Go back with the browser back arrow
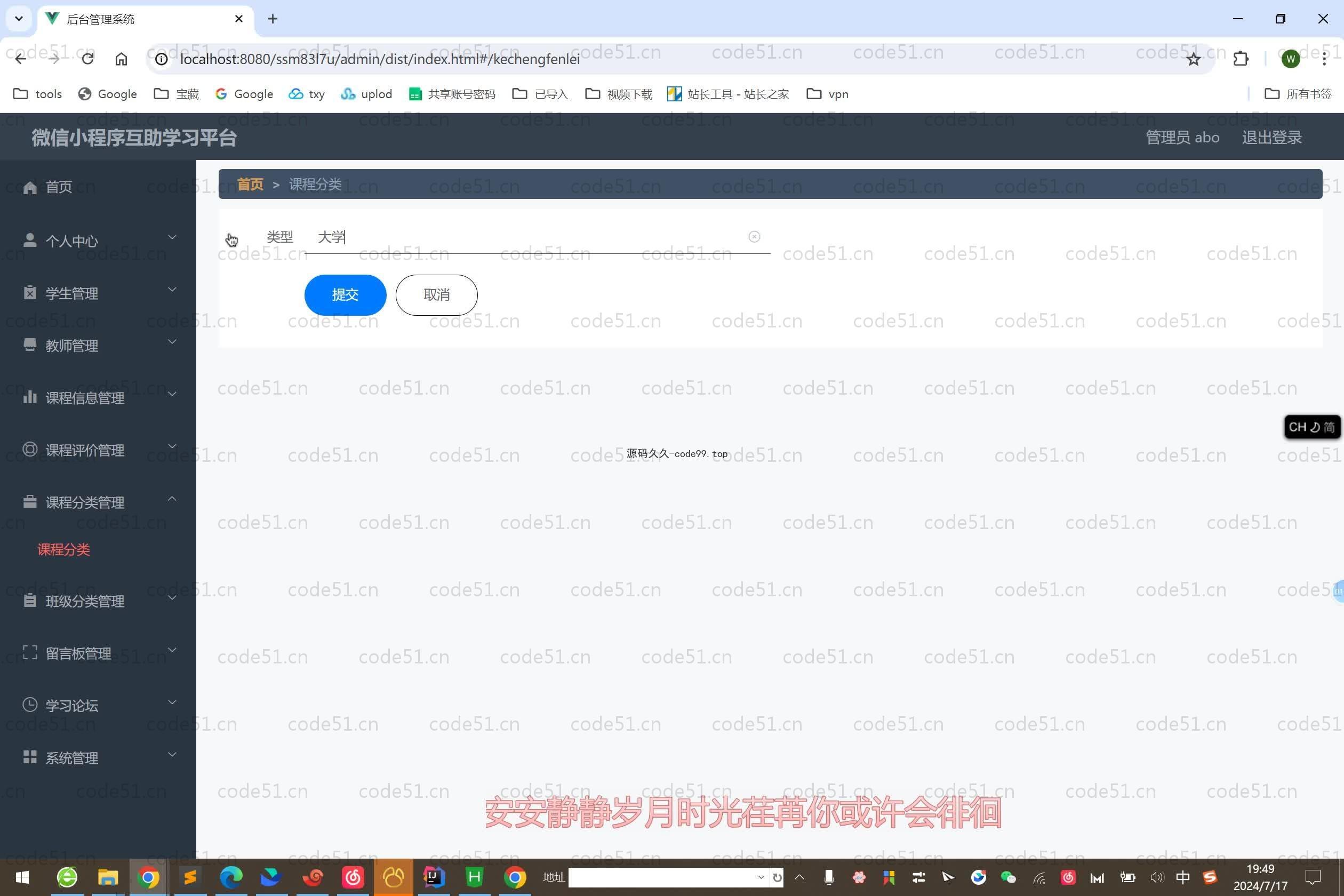The width and height of the screenshot is (1344, 896). coord(21,59)
